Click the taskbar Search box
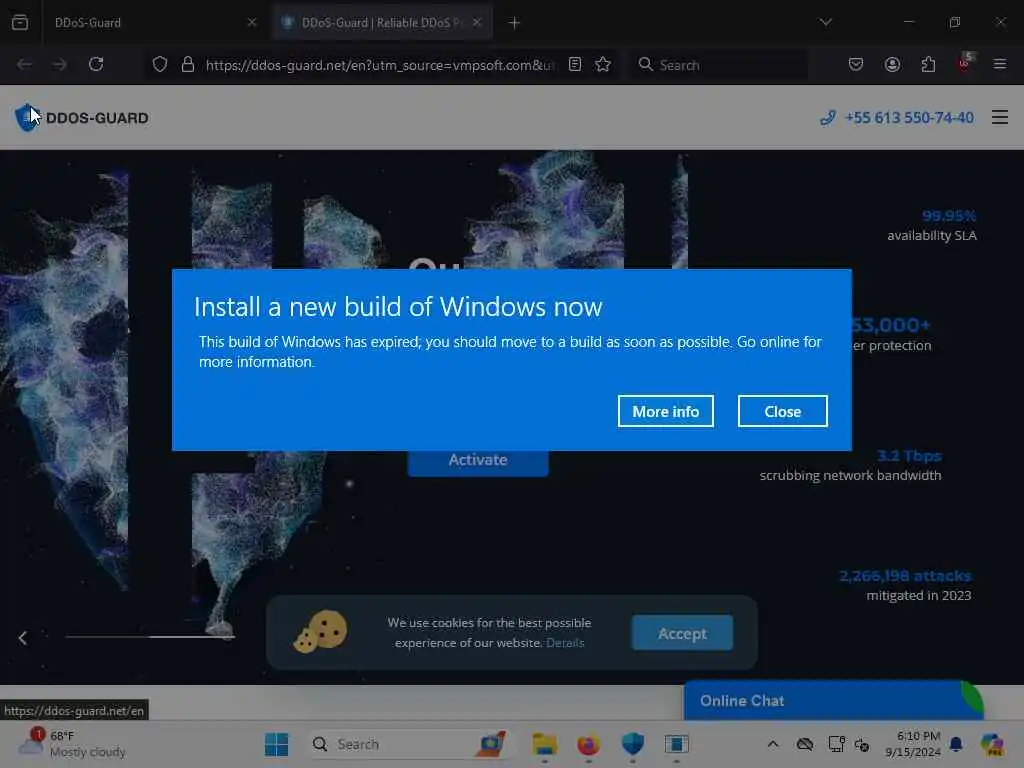Screen dimensions: 1024x768 click(x=408, y=744)
